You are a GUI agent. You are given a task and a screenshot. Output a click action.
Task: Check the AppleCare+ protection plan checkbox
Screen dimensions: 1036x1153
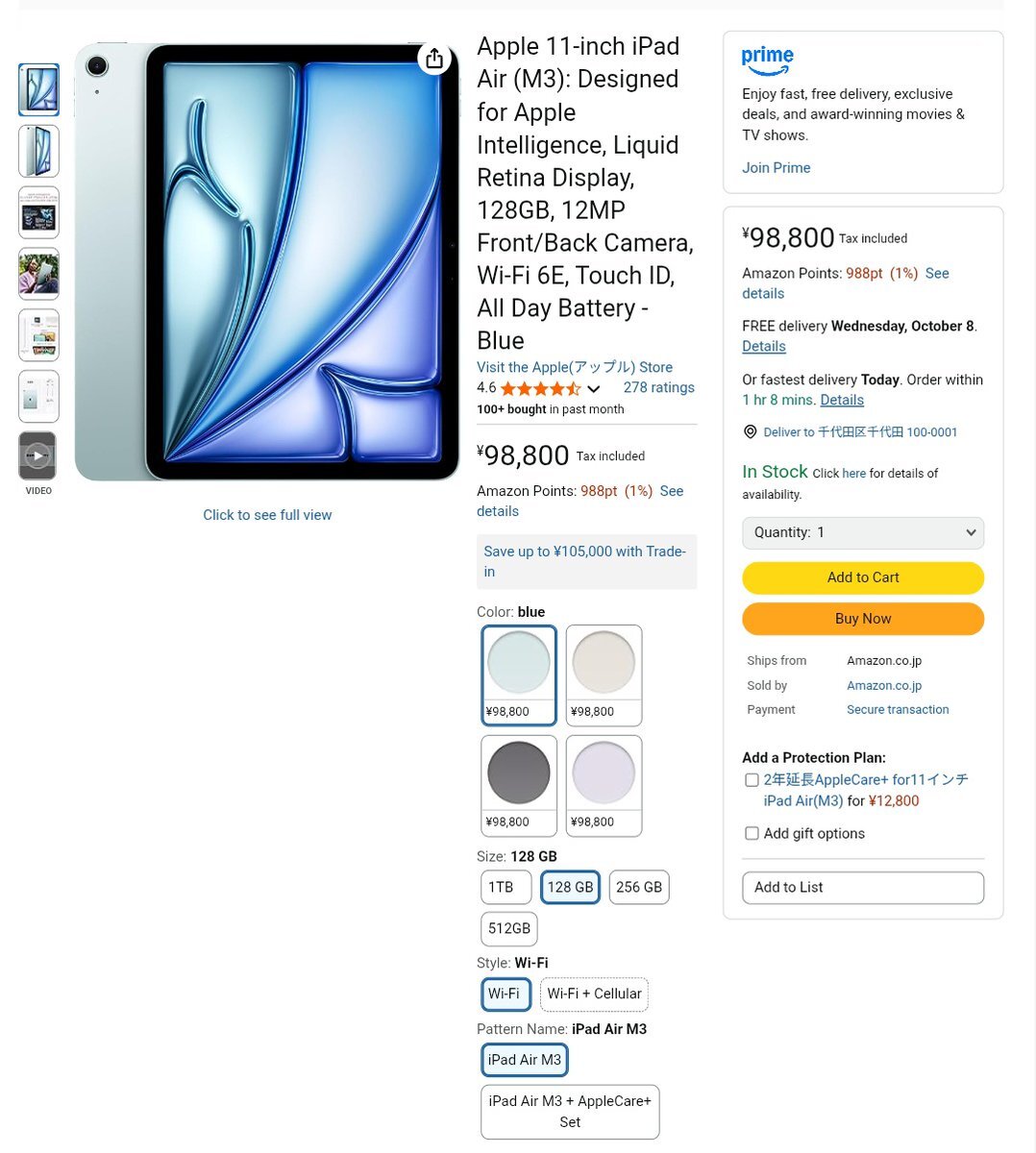[752, 780]
